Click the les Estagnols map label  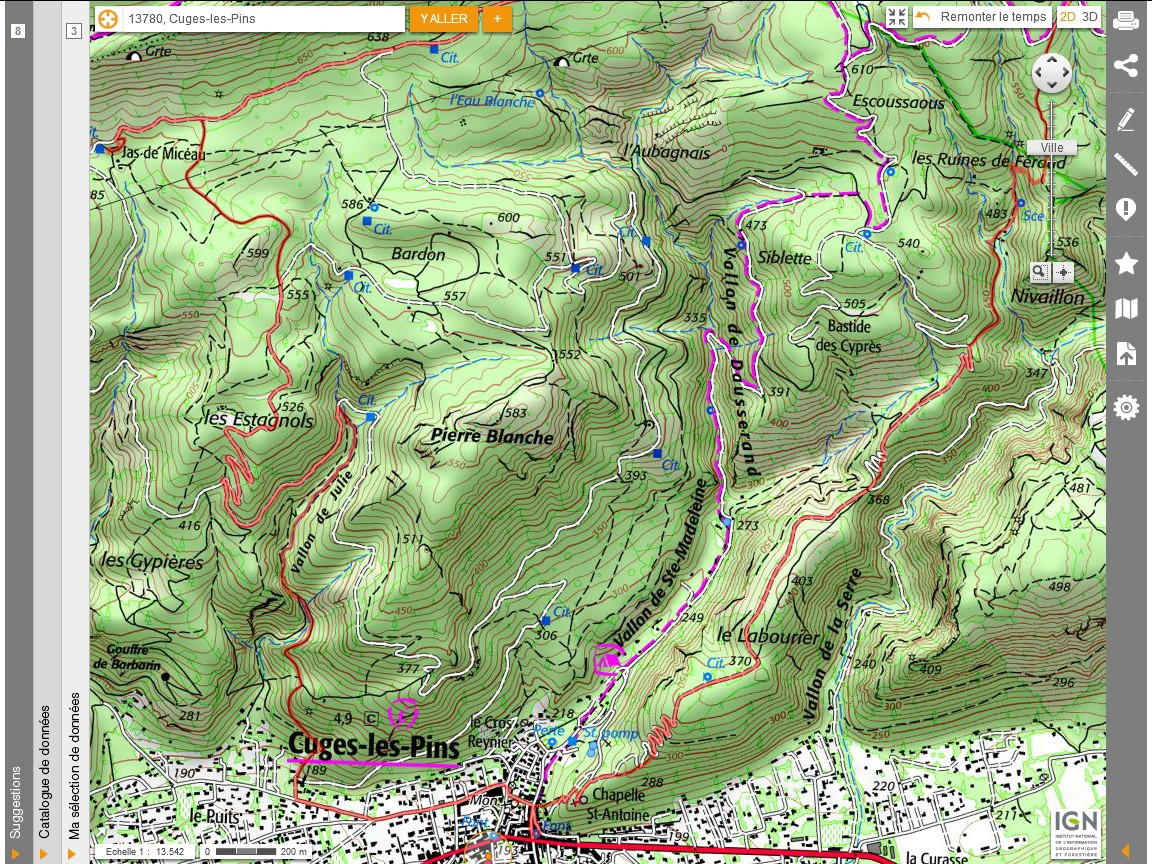tap(259, 420)
